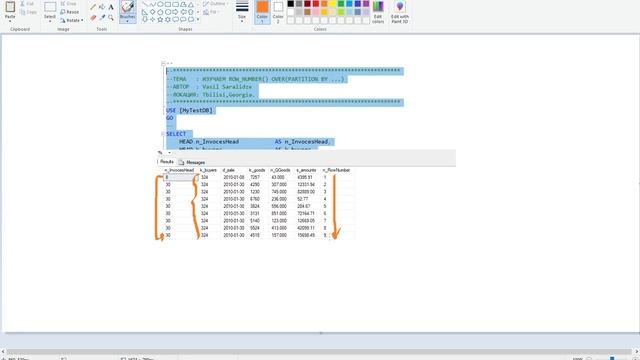Image resolution: width=640 pixels, height=360 pixels.
Task: Click the 'n_RowNumber' column header
Action: tap(336, 170)
